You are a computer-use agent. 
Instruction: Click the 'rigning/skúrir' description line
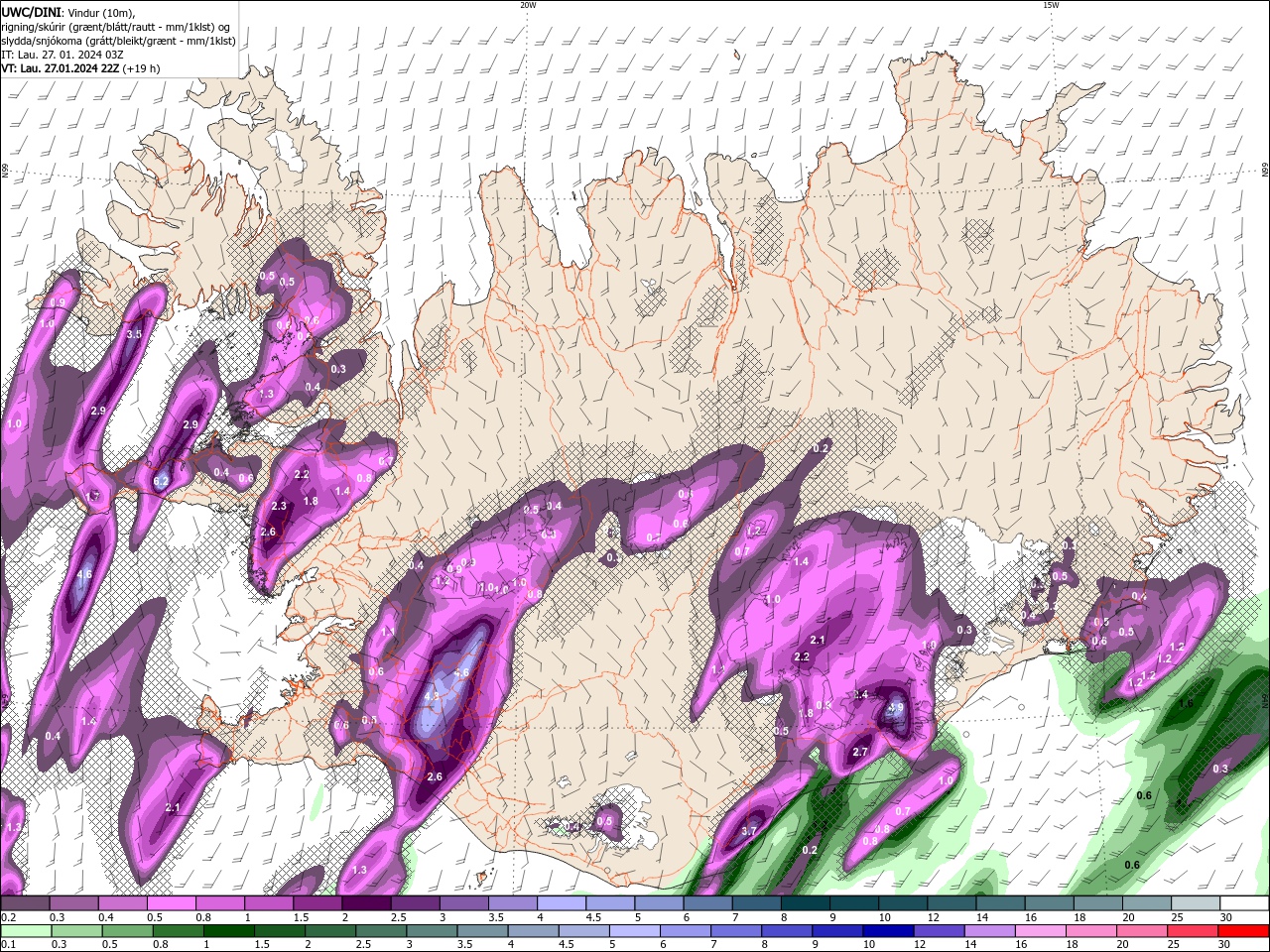[x=116, y=26]
